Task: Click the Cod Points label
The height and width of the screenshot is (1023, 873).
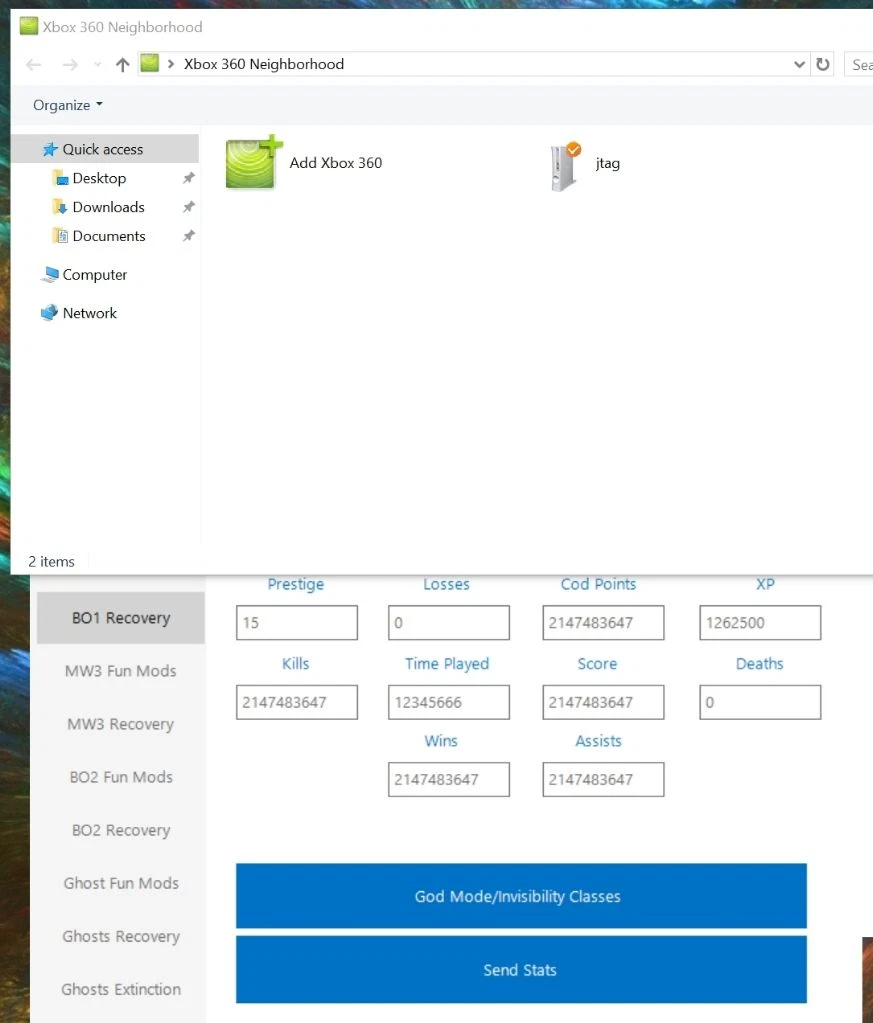Action: tap(598, 584)
